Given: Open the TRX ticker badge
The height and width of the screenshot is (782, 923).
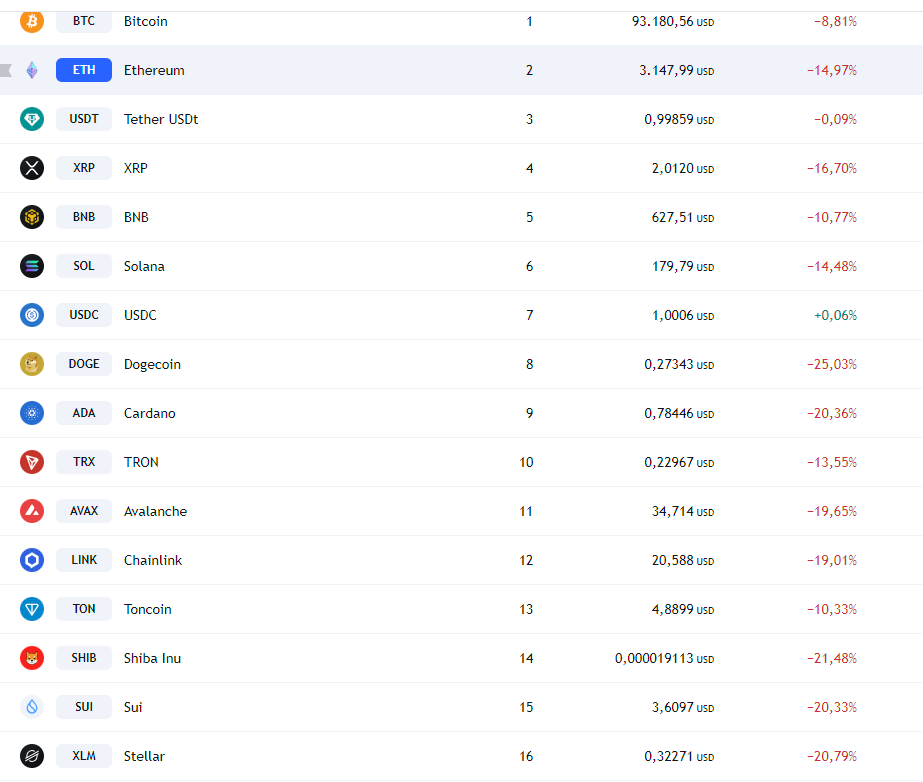Looking at the screenshot, I should (84, 462).
